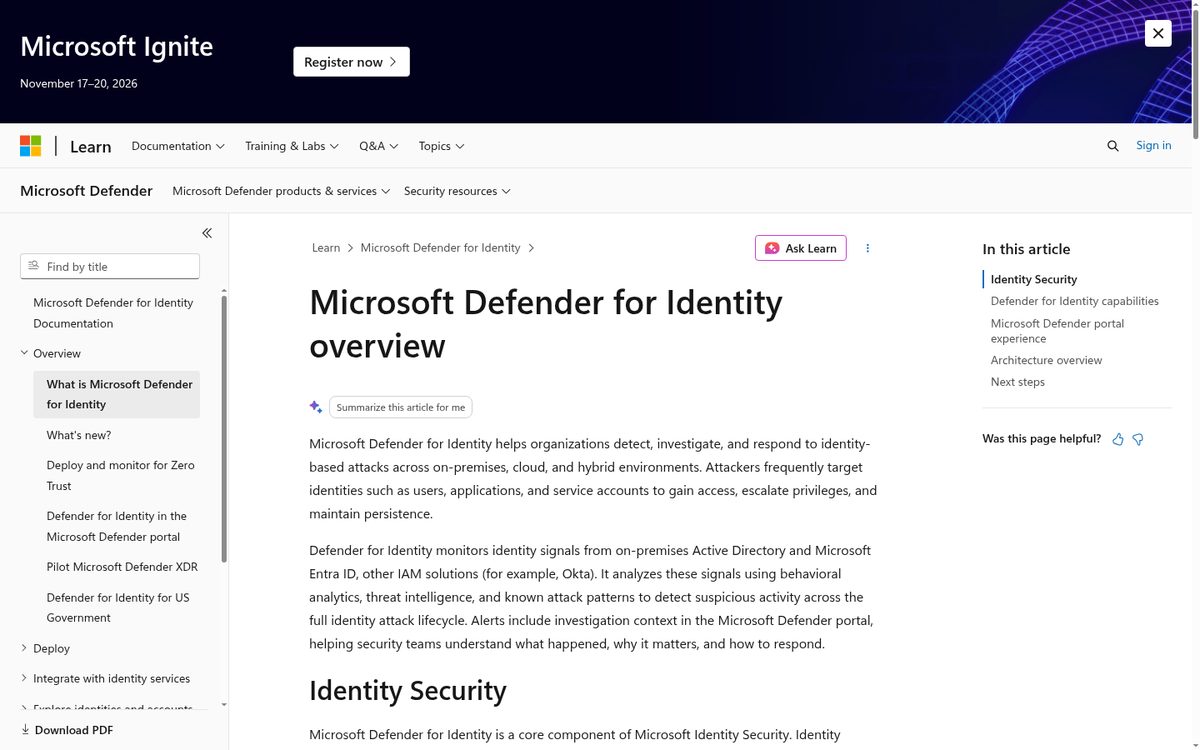Click the filter icon in Find by title
Screen dimensions: 1200x750
33,266
